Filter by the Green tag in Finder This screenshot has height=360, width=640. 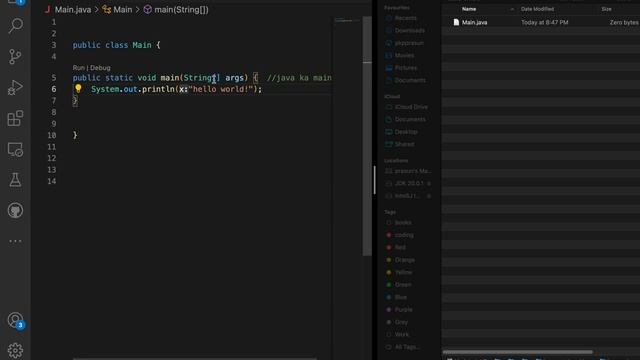click(x=403, y=285)
